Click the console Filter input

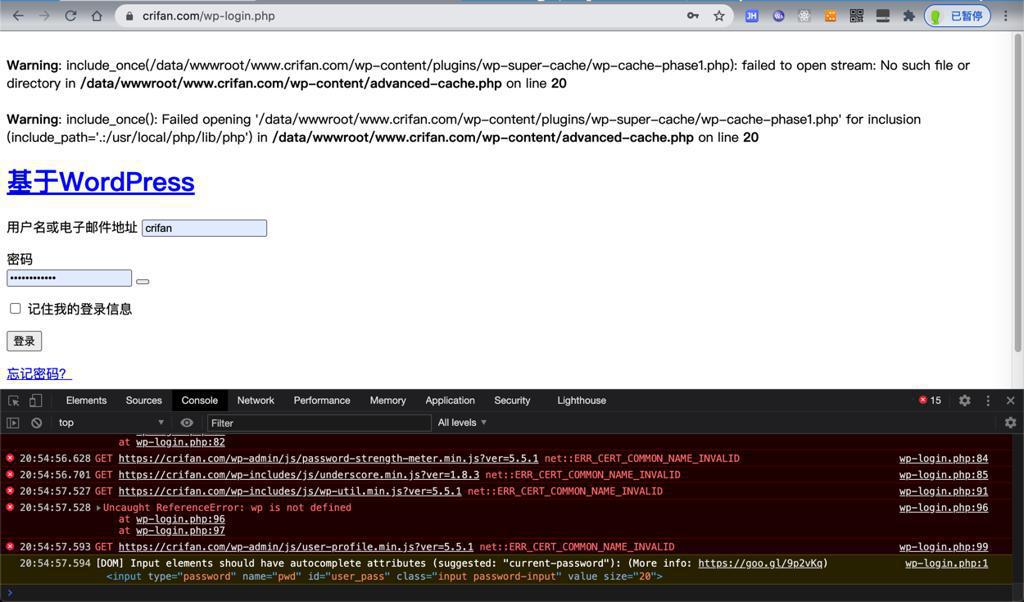pyautogui.click(x=319, y=423)
